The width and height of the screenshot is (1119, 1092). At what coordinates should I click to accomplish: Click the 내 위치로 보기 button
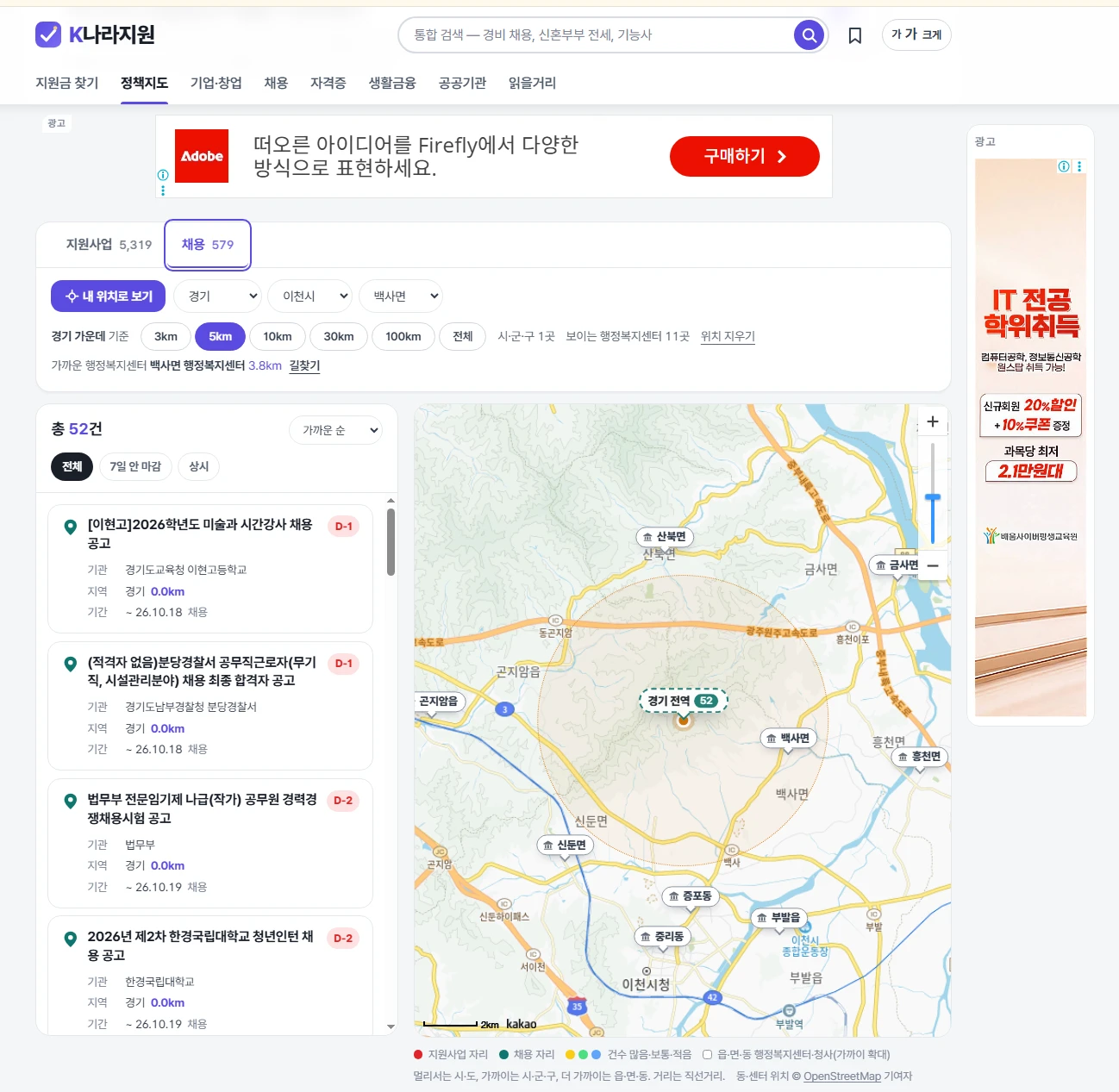(x=109, y=296)
